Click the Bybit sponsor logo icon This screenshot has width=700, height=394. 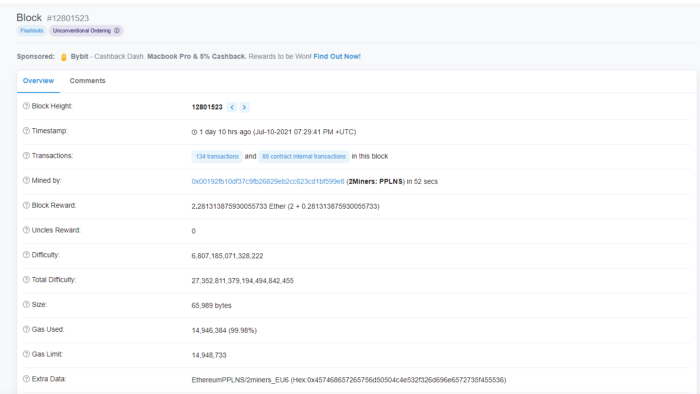tap(63, 57)
